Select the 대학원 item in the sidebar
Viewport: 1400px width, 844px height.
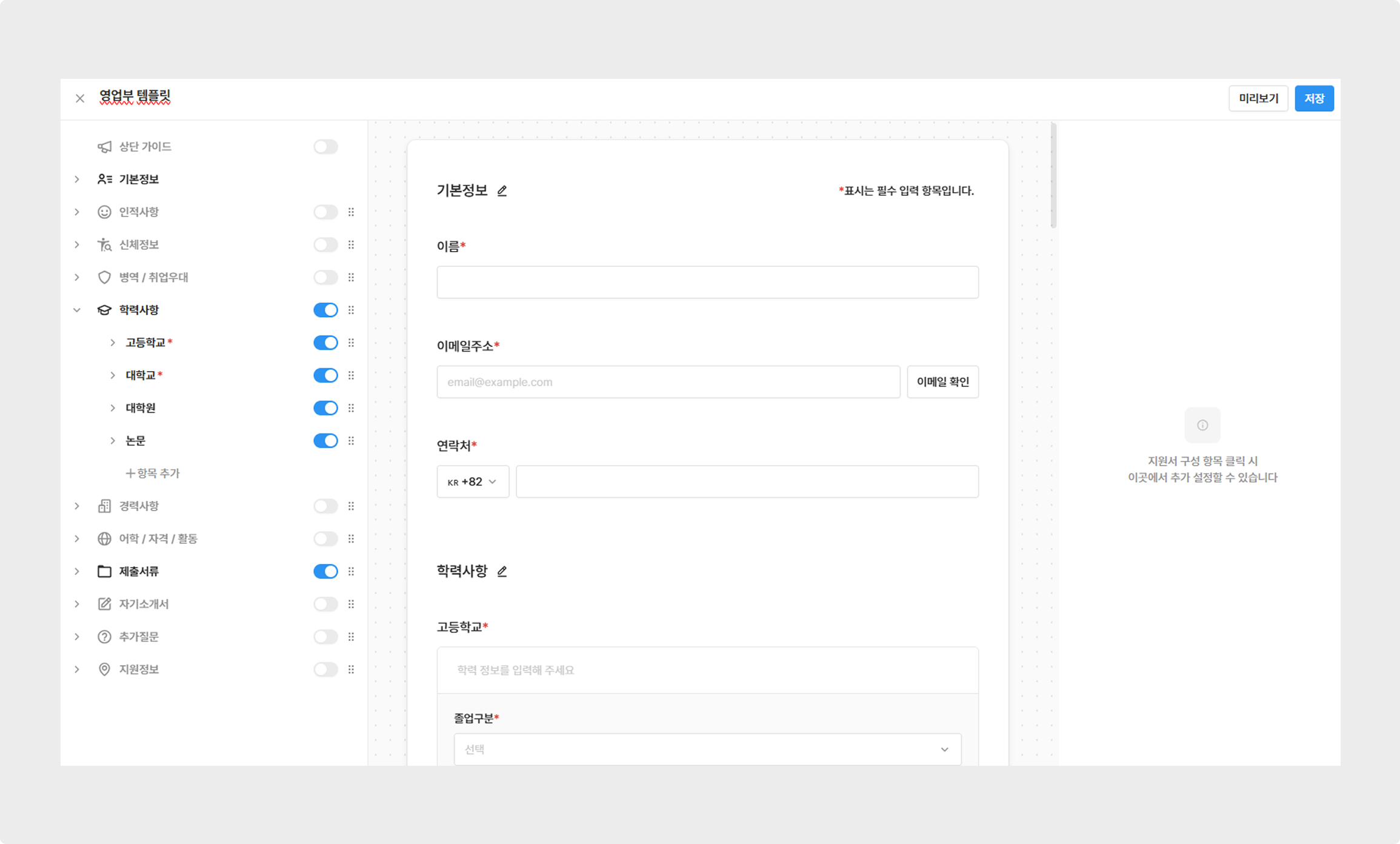pos(141,409)
